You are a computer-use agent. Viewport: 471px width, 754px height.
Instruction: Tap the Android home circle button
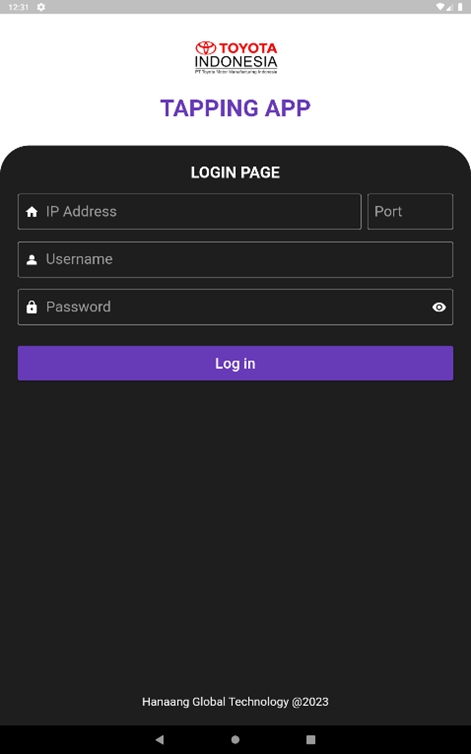pos(235,739)
